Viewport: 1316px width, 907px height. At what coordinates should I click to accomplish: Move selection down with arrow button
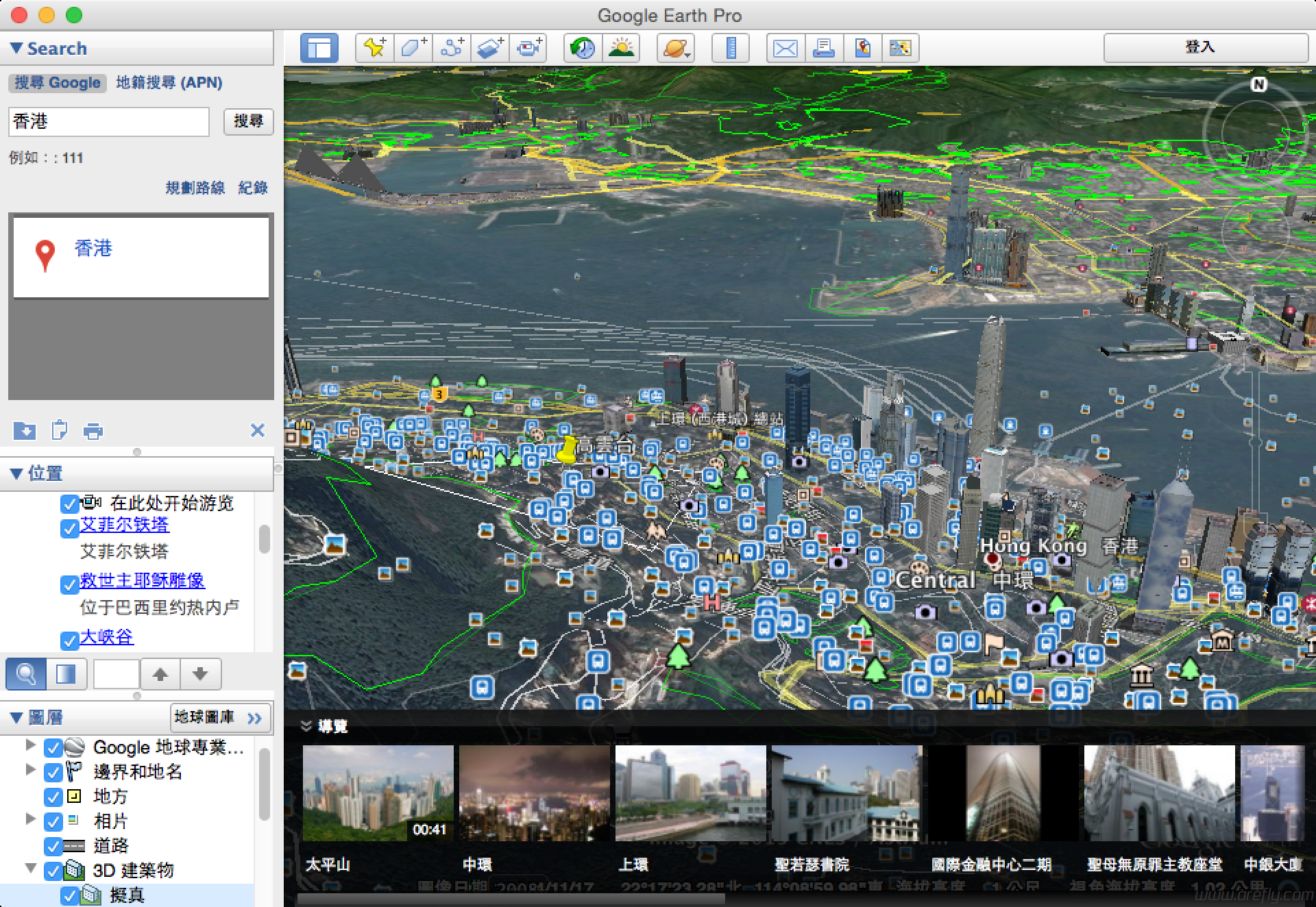pos(201,674)
